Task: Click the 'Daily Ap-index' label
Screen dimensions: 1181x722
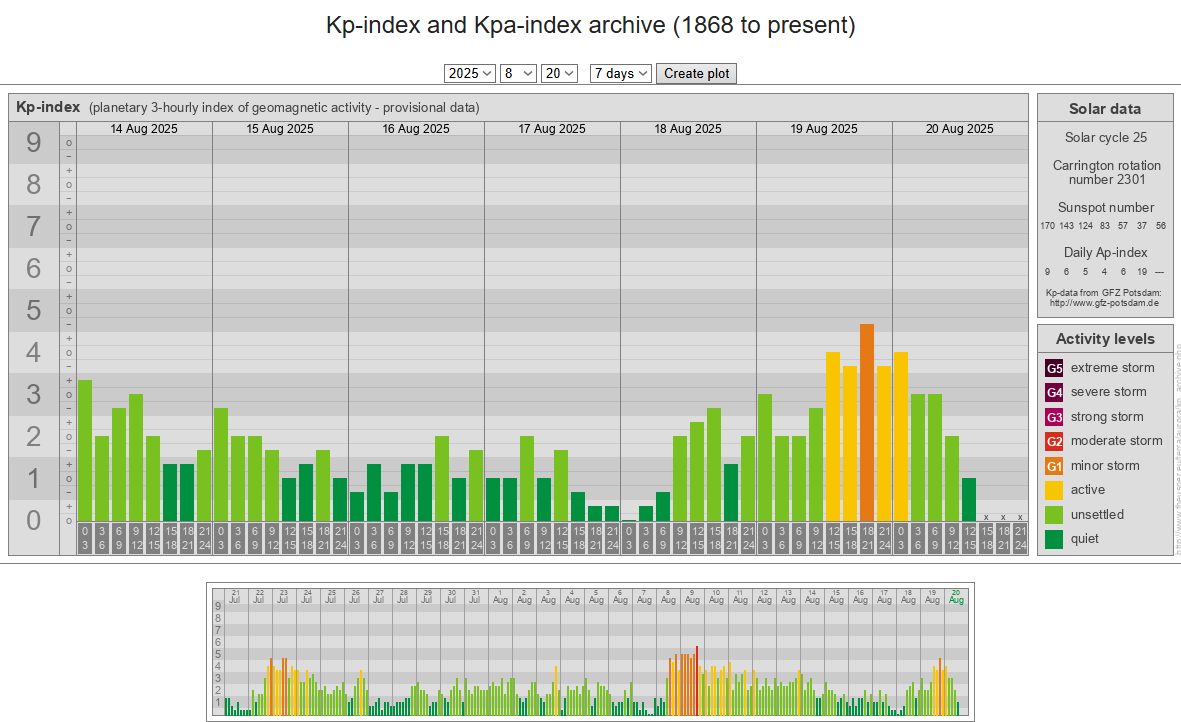Action: (1106, 252)
